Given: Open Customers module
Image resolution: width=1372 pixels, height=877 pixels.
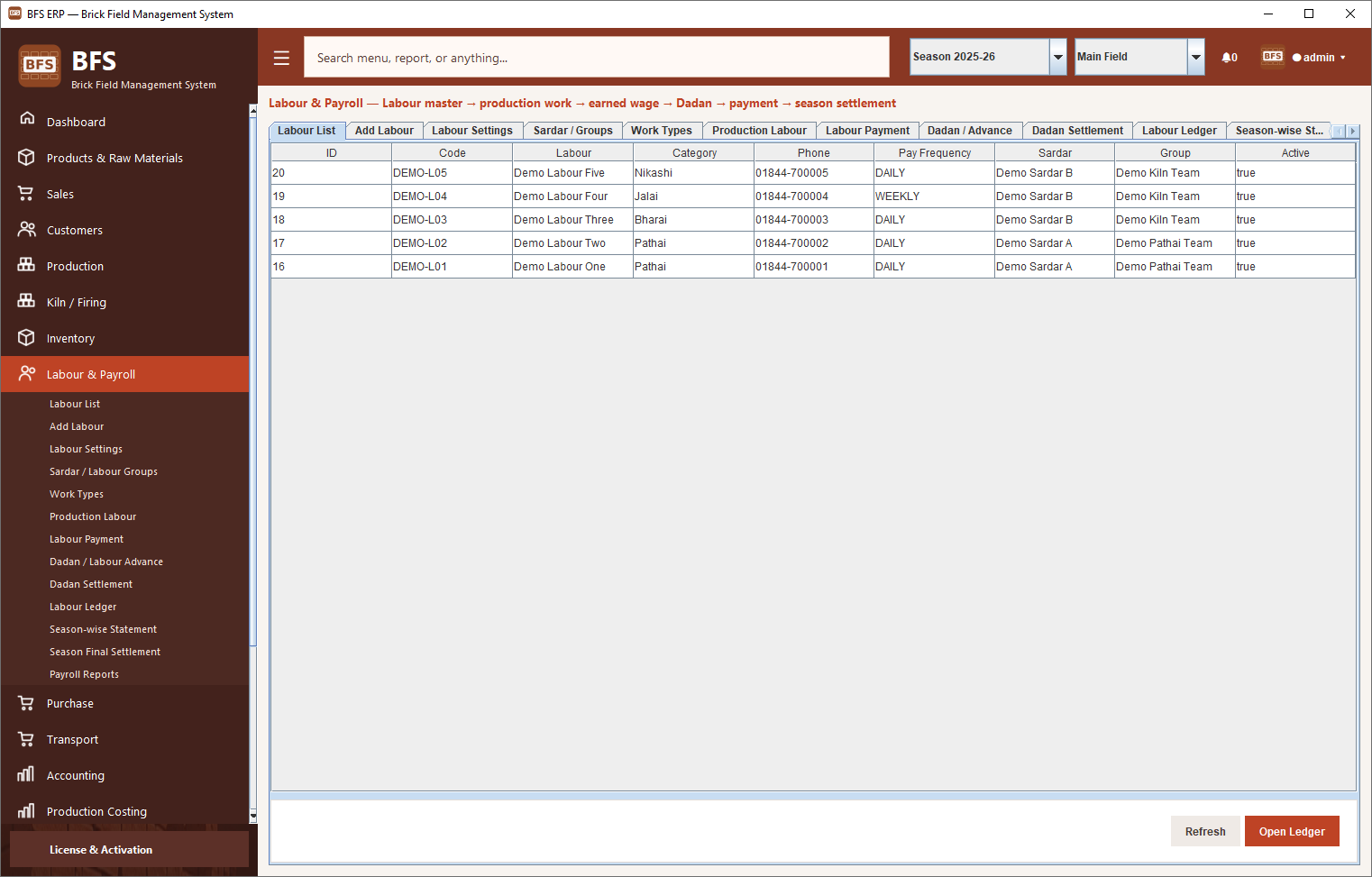Looking at the screenshot, I should pos(124,230).
